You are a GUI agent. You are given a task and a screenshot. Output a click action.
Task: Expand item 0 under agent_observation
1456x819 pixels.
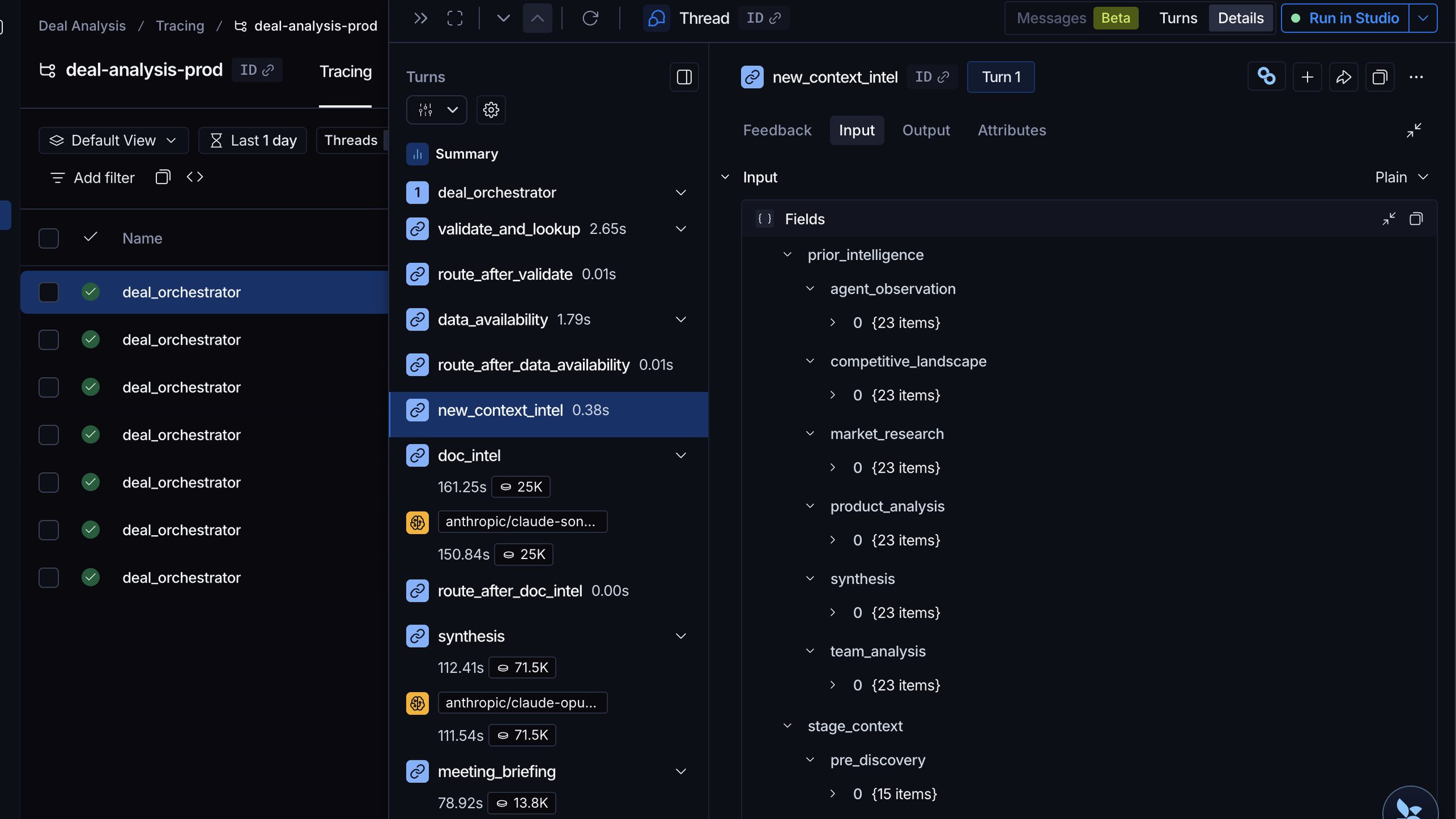click(833, 323)
